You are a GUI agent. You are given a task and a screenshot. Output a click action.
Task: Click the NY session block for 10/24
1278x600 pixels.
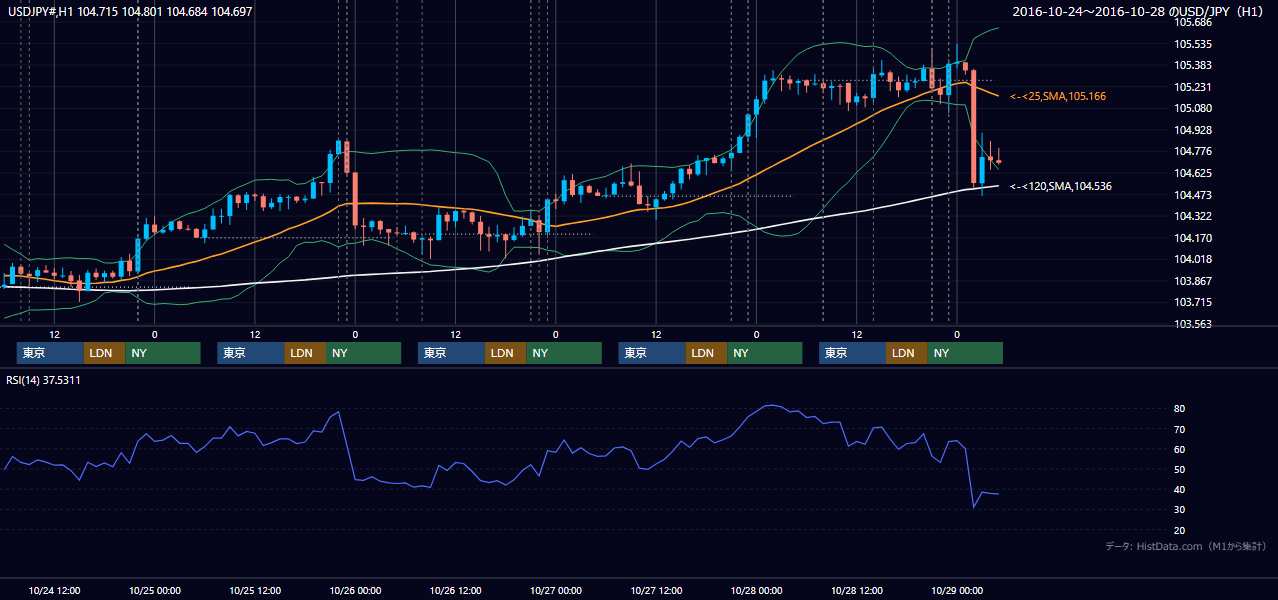(x=163, y=353)
